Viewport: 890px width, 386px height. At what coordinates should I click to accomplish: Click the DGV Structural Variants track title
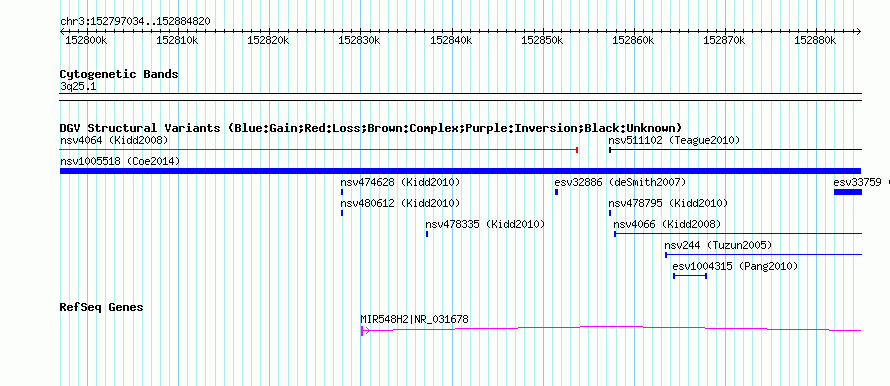371,128
